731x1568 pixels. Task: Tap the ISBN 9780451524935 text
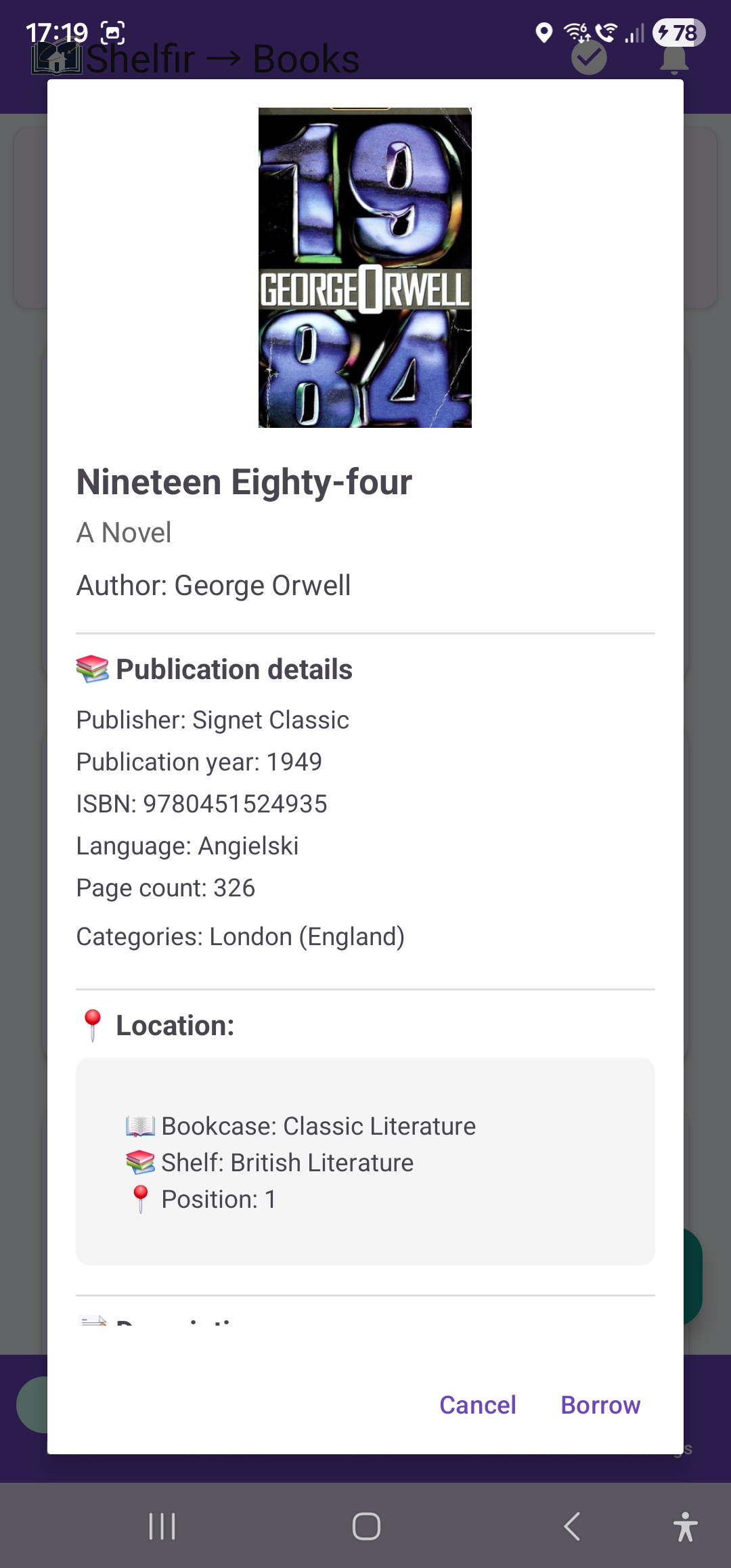202,804
